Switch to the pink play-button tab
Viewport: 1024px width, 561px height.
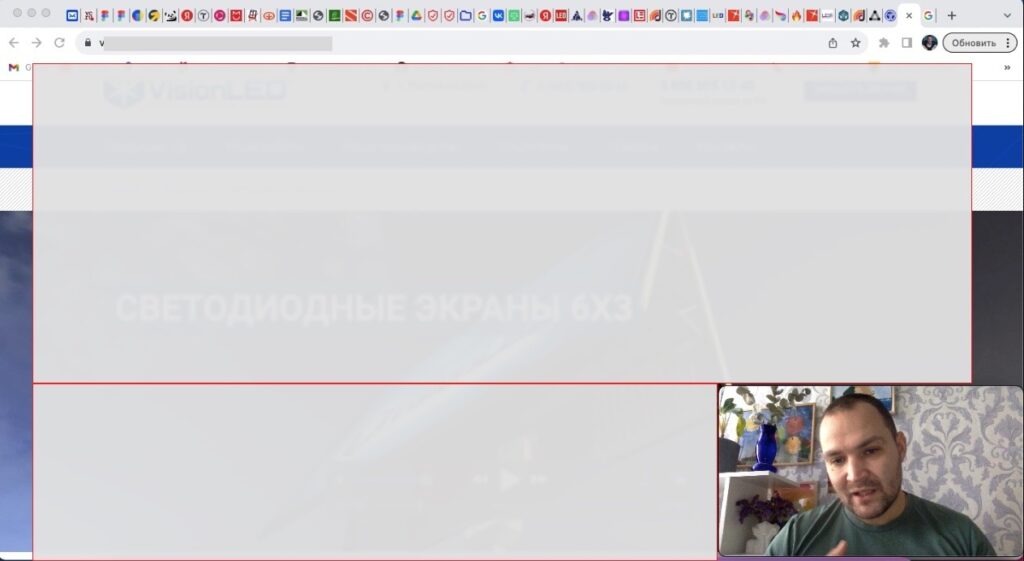click(219, 16)
